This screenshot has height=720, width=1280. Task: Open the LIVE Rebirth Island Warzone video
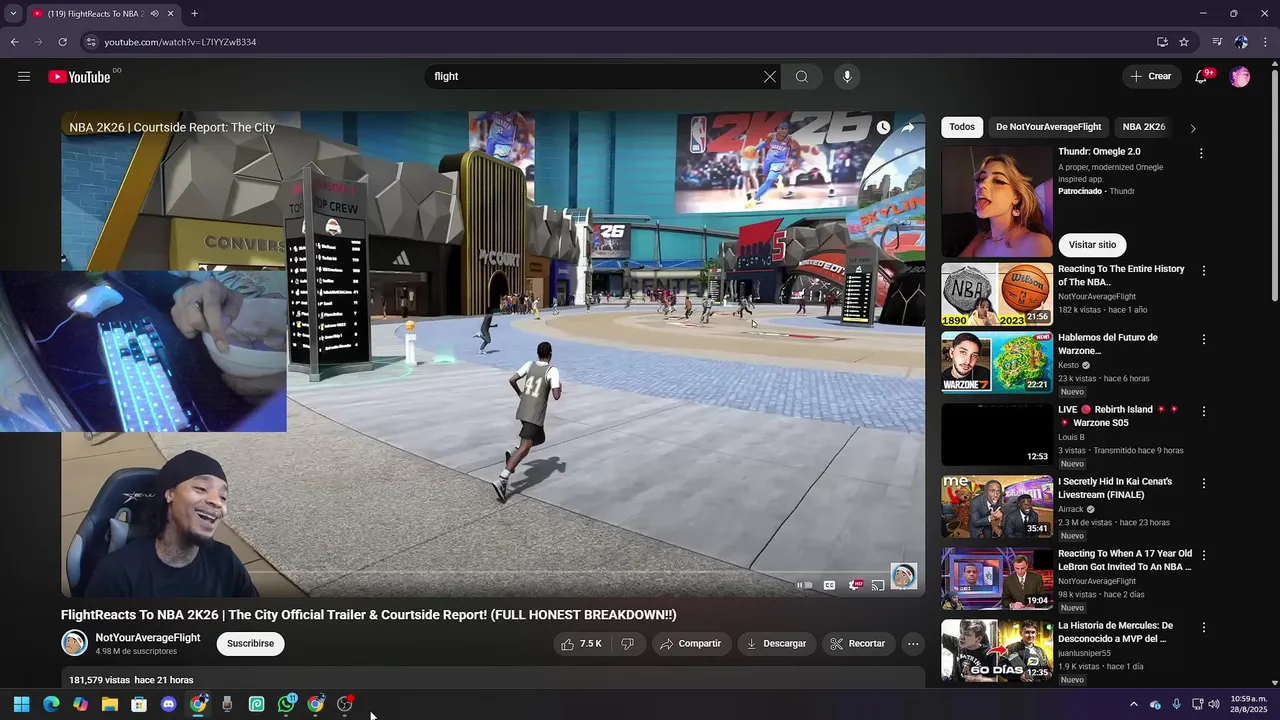[x=997, y=435]
